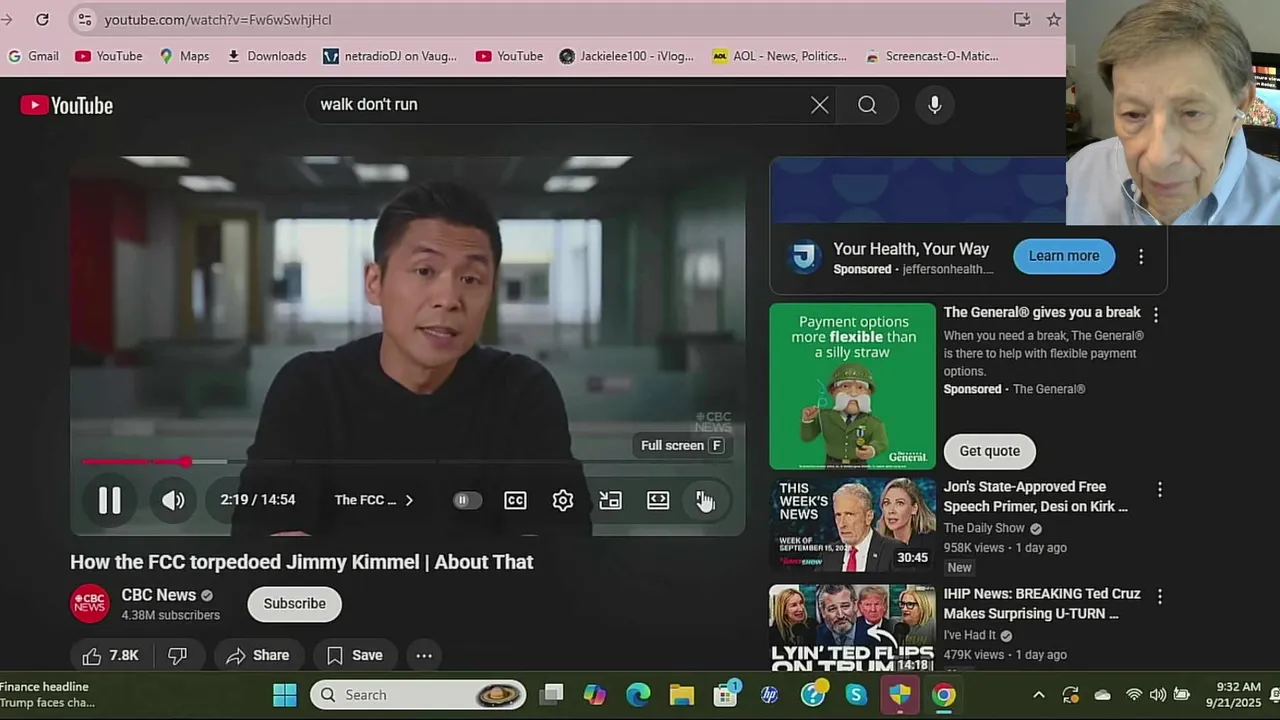Screen dimensions: 1280x720
Task: Like the video (7.8K)
Action: [111, 656]
